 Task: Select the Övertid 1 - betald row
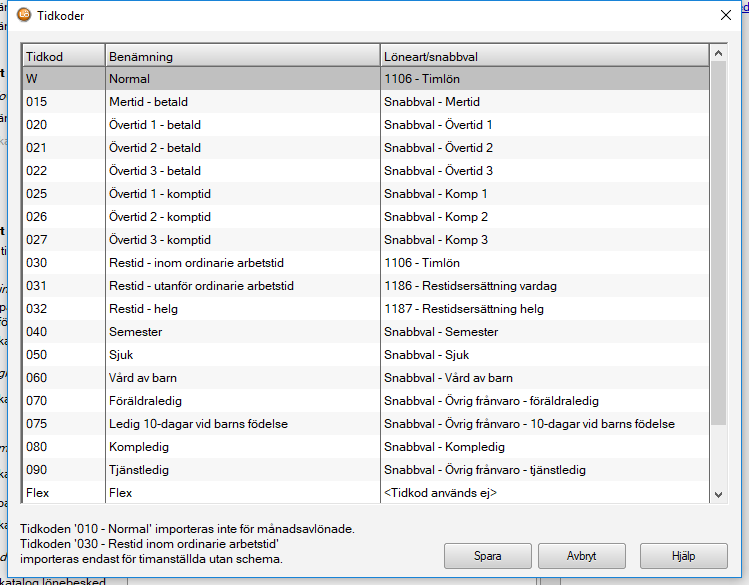241,125
